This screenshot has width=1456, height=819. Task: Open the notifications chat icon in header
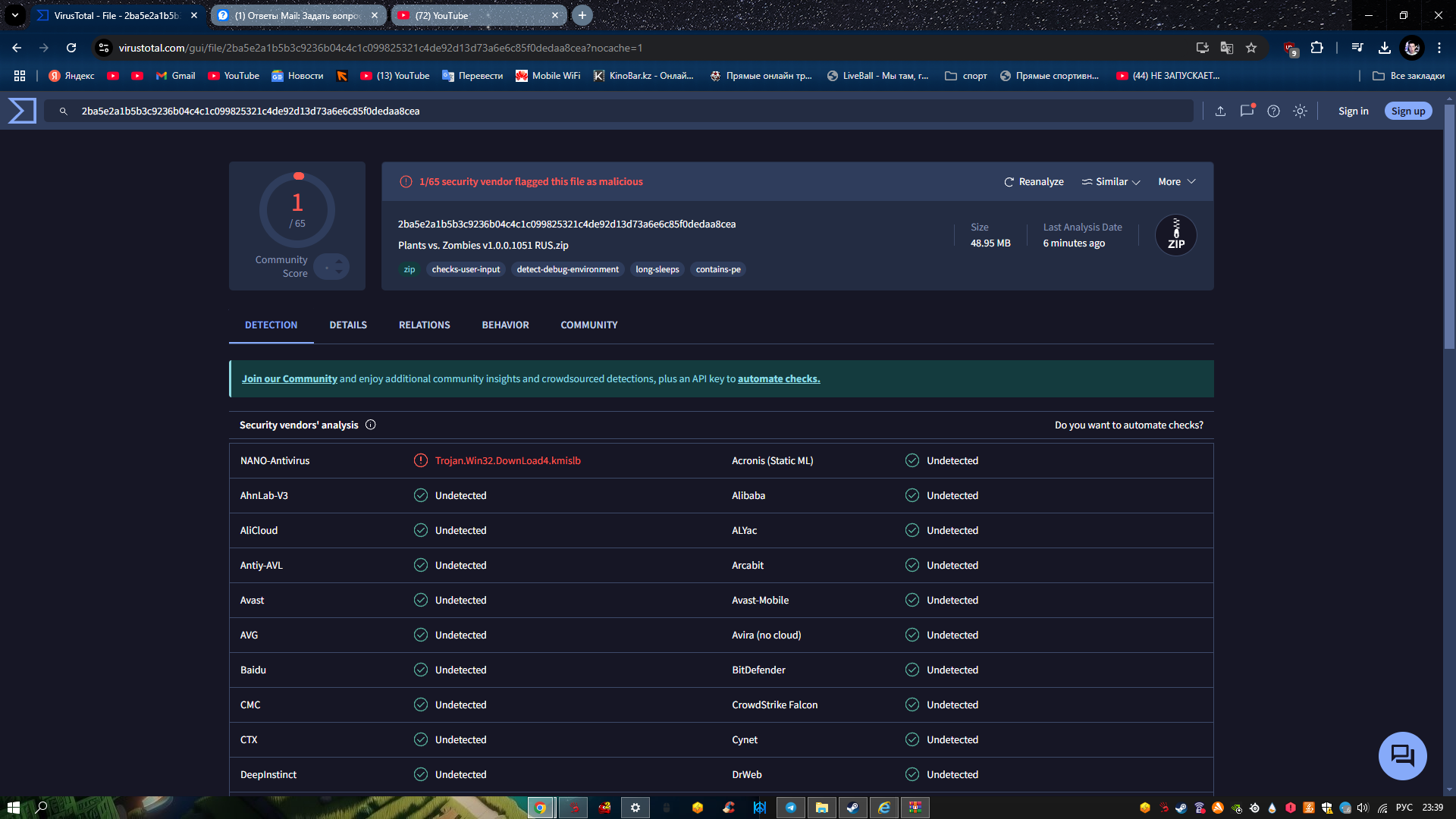(x=1247, y=111)
